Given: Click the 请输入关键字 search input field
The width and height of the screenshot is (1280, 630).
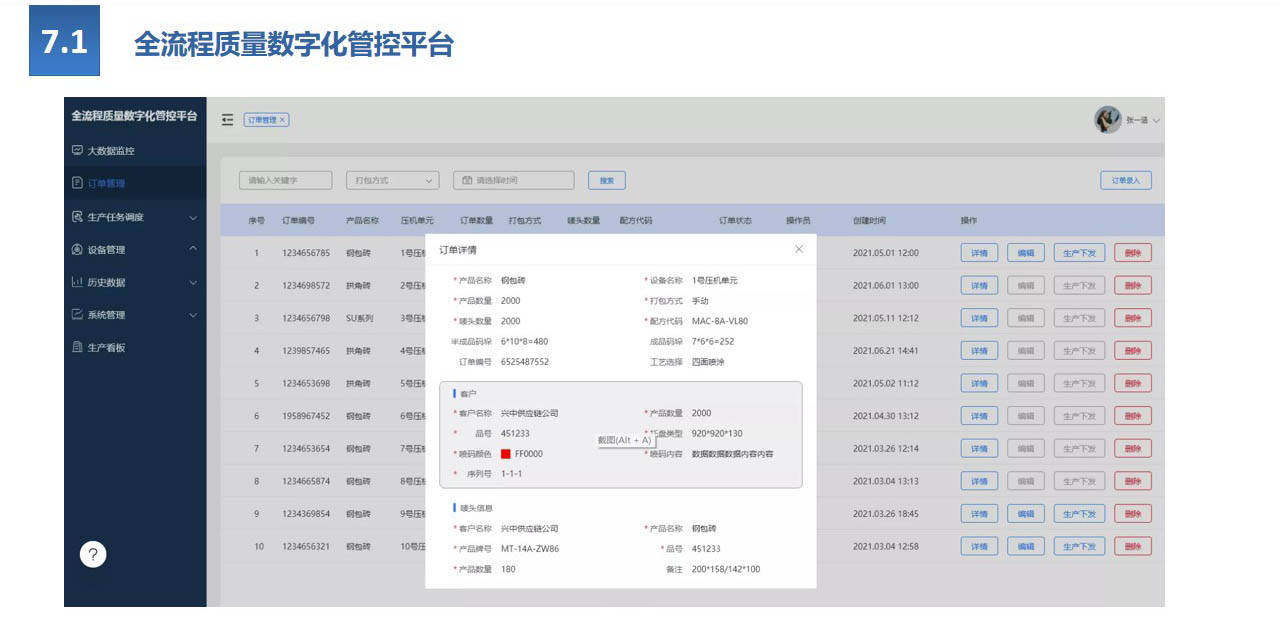Looking at the screenshot, I should point(285,181).
